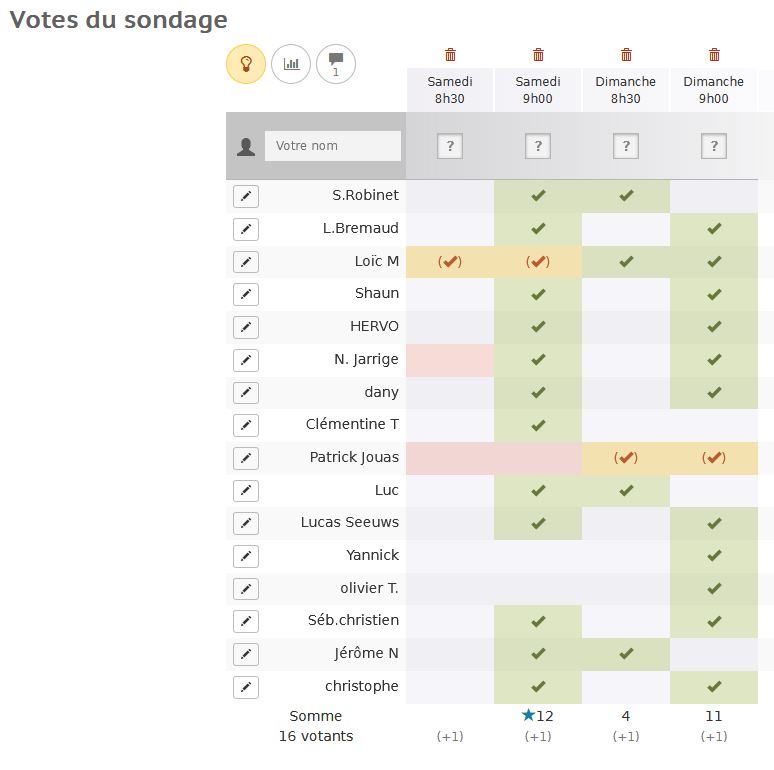
Task: Edit S.Robinet's vote with pencil icon
Action: tap(246, 196)
